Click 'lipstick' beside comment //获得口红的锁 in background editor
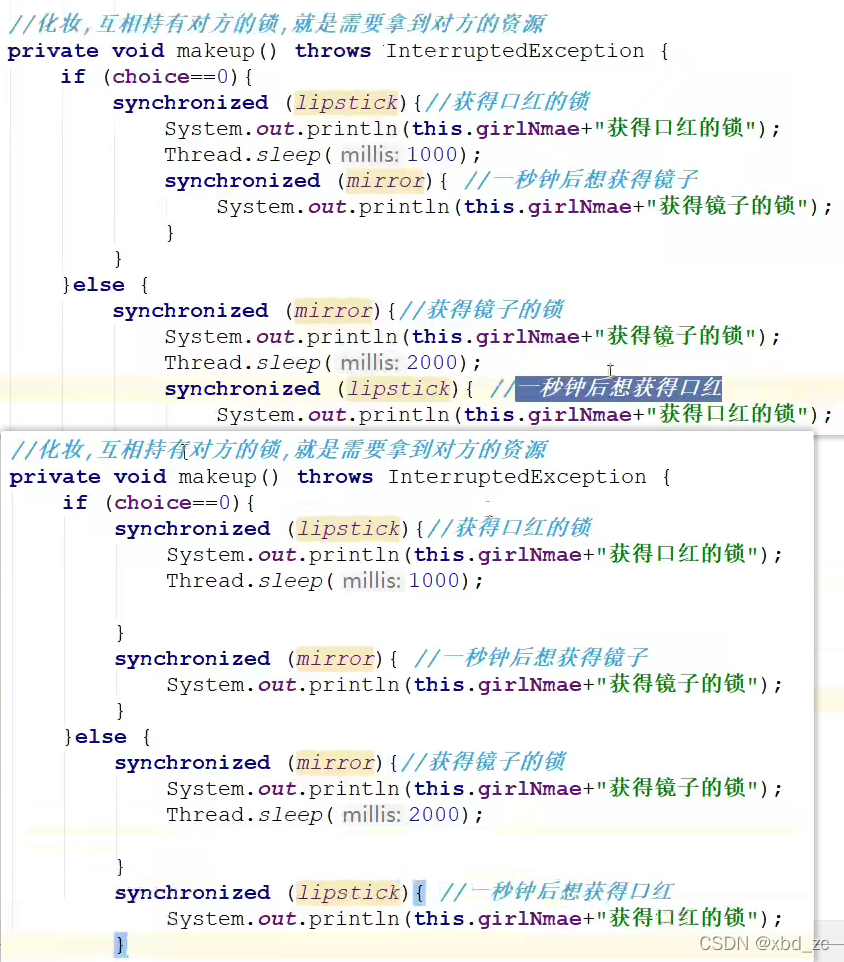 [347, 102]
